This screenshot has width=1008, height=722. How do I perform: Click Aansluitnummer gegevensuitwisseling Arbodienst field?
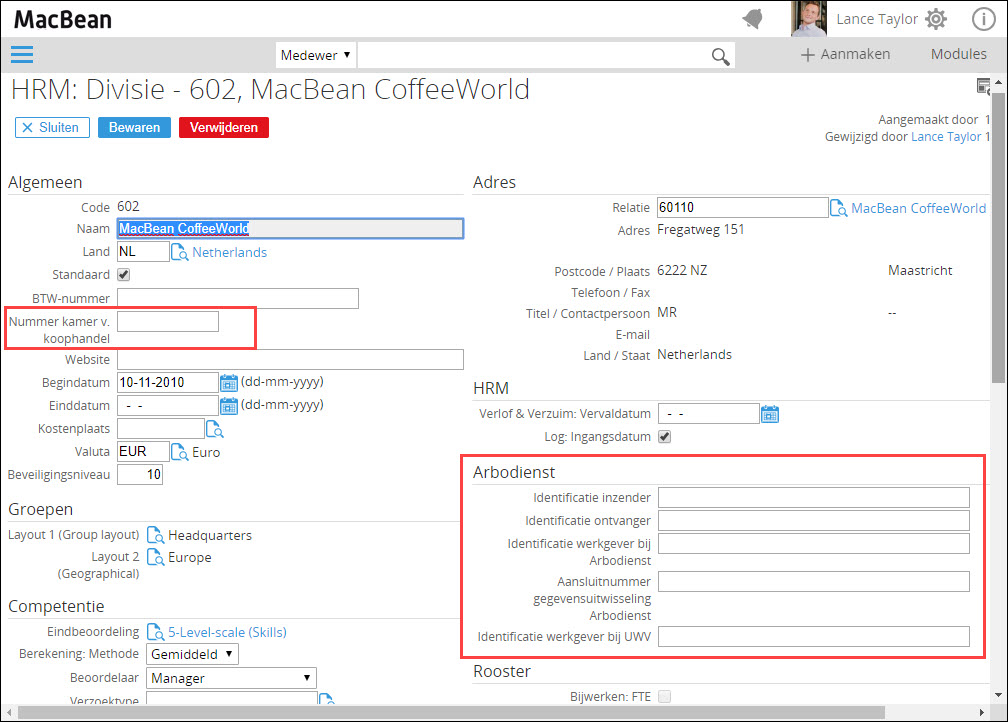(814, 582)
